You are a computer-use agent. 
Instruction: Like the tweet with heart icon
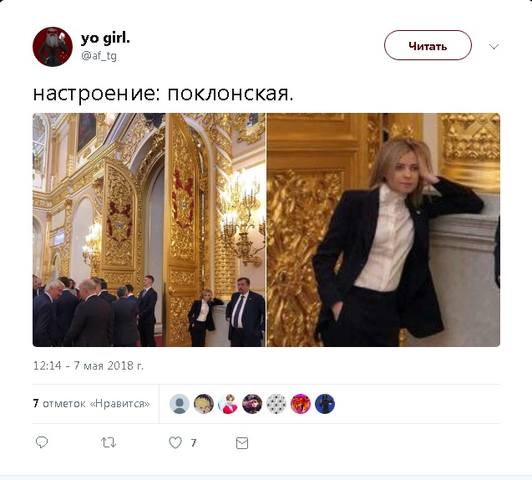(x=175, y=443)
